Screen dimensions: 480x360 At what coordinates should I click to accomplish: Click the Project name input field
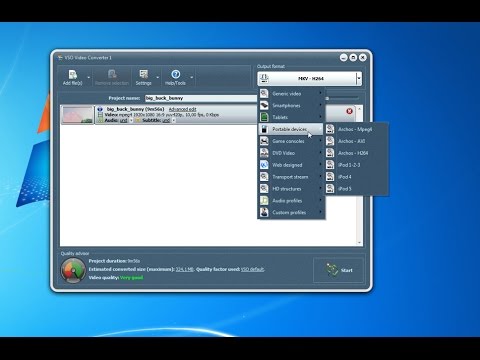201,98
